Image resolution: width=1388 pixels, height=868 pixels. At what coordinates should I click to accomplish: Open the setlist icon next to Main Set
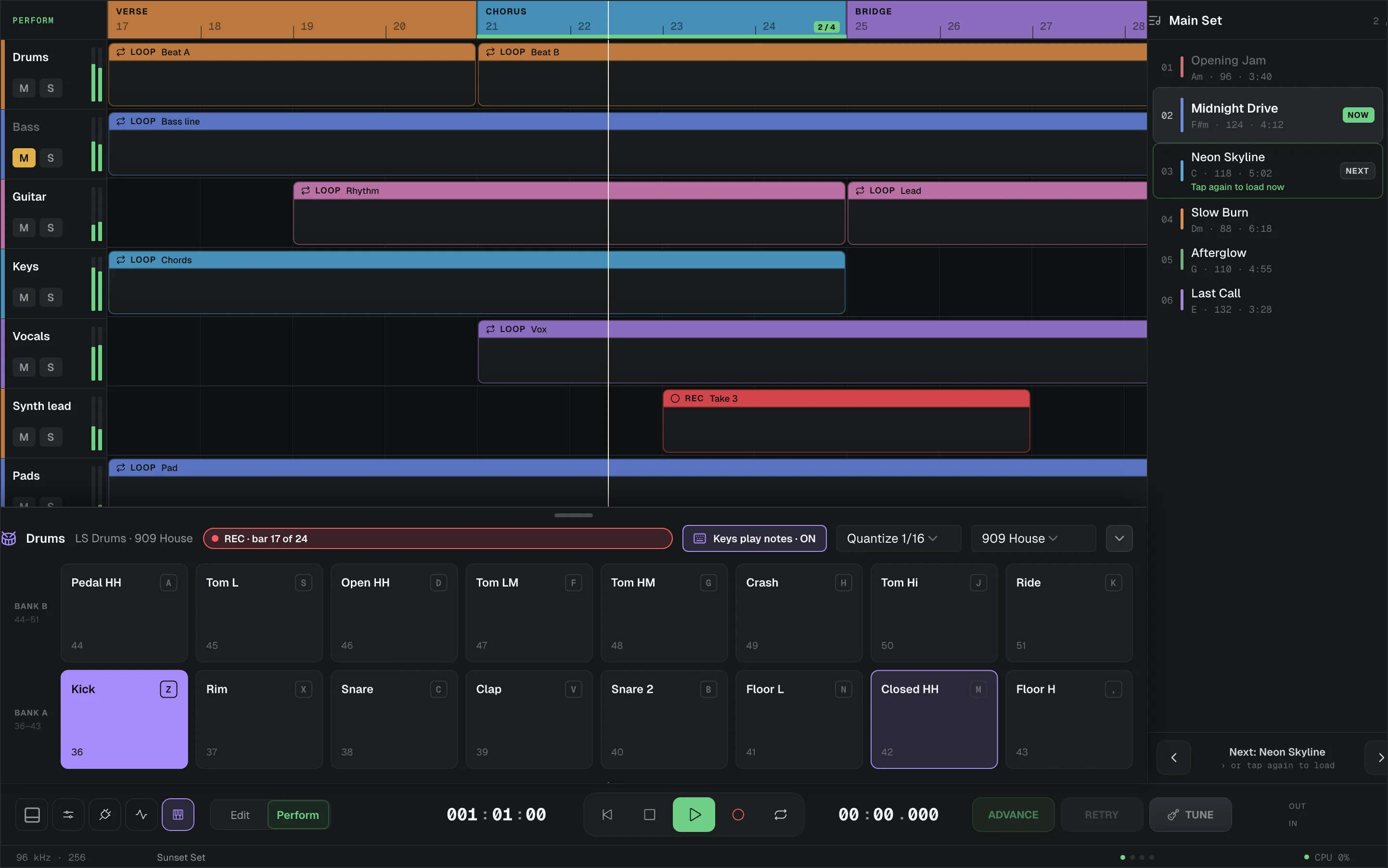click(1155, 21)
